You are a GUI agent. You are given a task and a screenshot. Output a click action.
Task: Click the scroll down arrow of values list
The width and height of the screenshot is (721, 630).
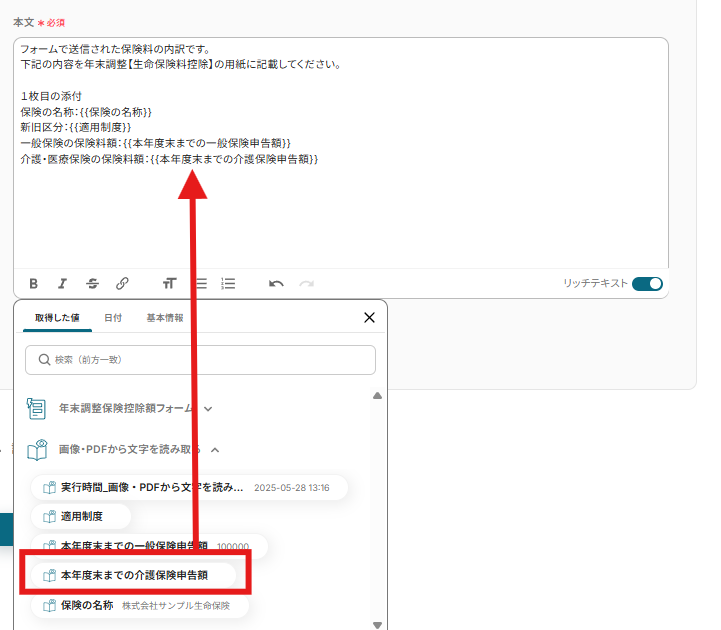coord(378,625)
